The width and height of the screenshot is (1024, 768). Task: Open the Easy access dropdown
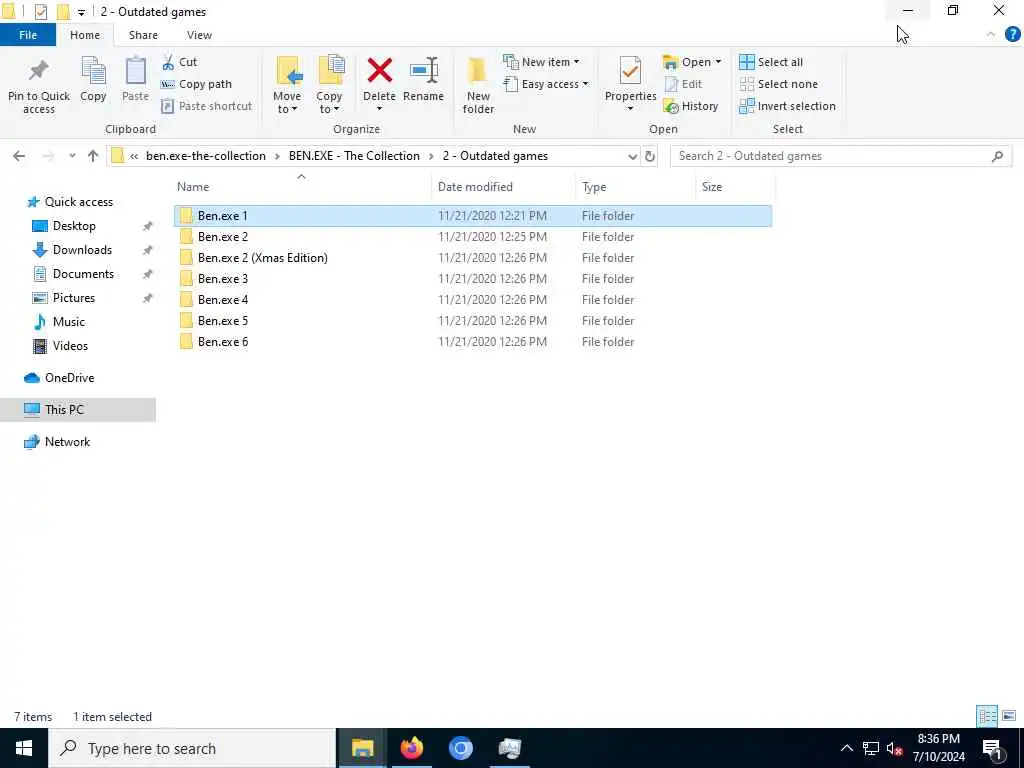point(546,84)
